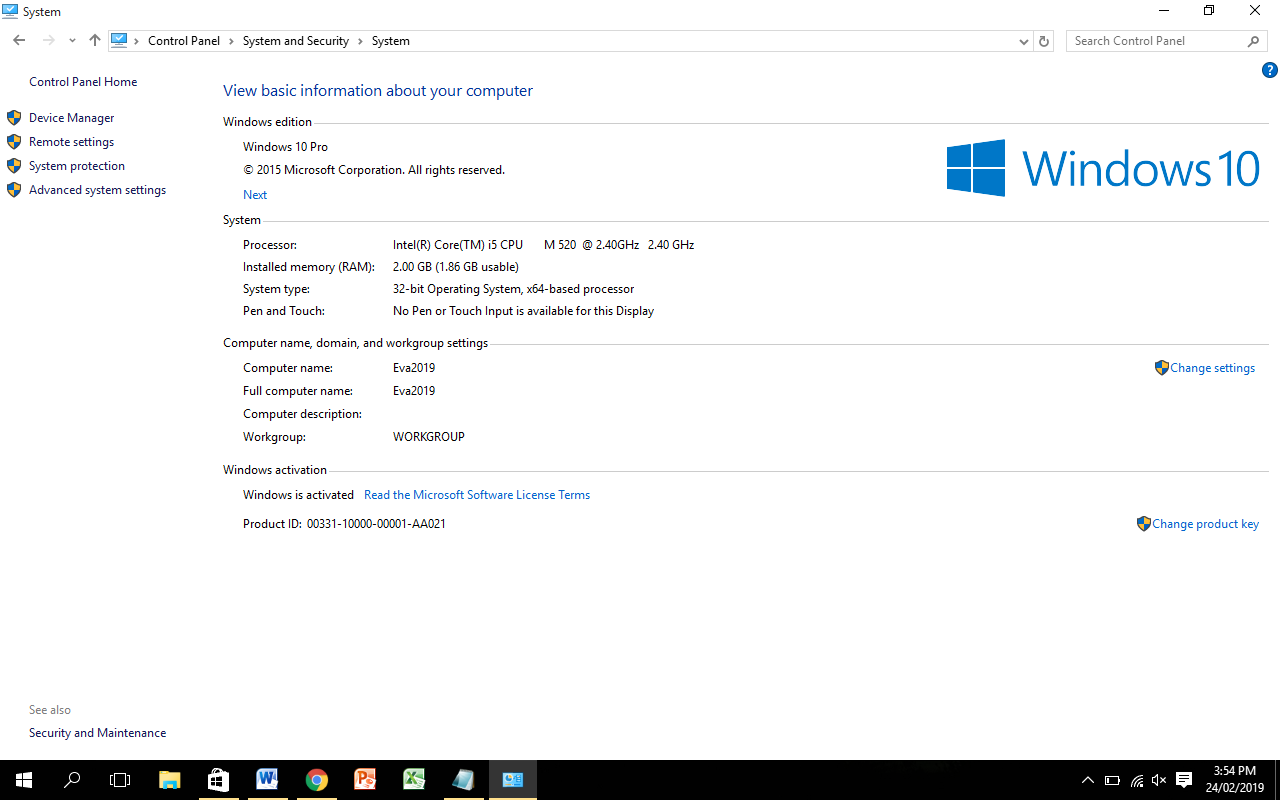Click the System icon in the title bar
The width and height of the screenshot is (1280, 800).
[x=10, y=11]
